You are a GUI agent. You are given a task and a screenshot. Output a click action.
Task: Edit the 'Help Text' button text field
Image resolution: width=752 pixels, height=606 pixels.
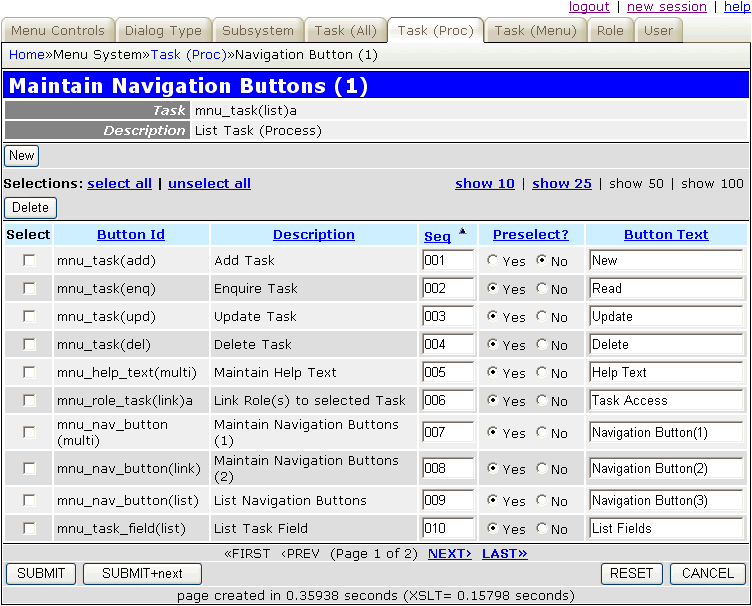(666, 373)
